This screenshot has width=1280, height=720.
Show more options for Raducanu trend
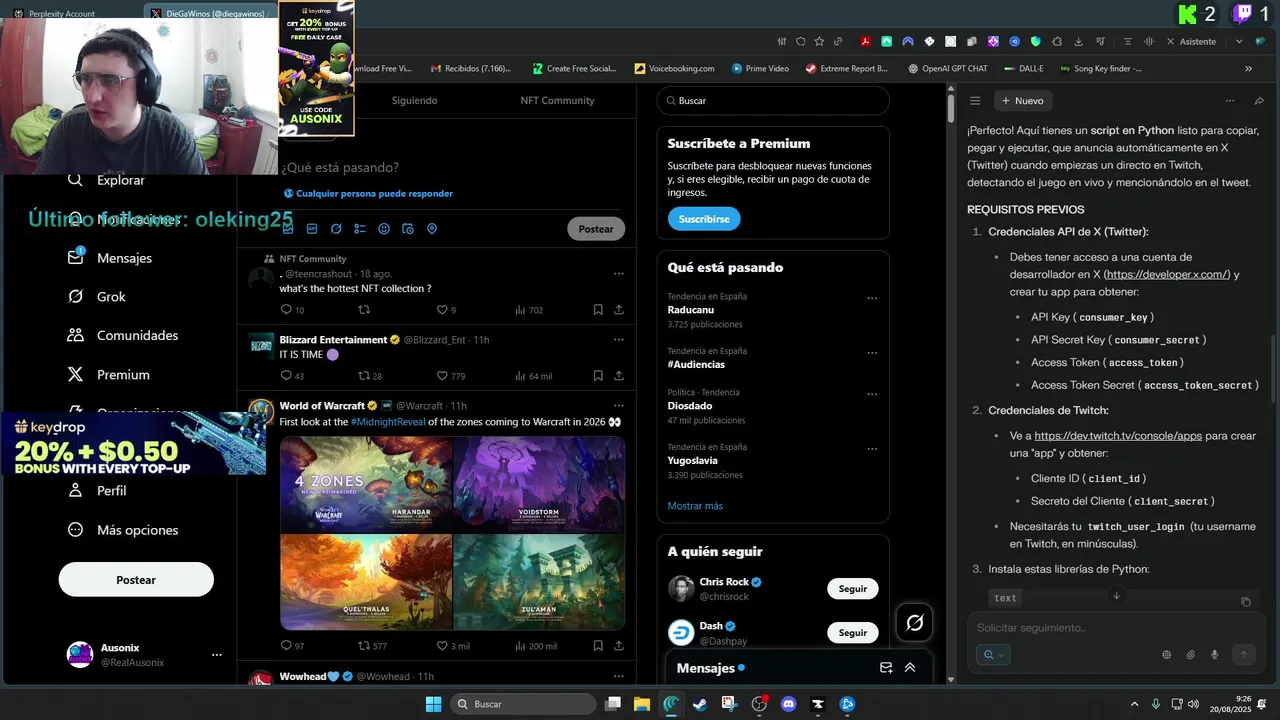[872, 298]
